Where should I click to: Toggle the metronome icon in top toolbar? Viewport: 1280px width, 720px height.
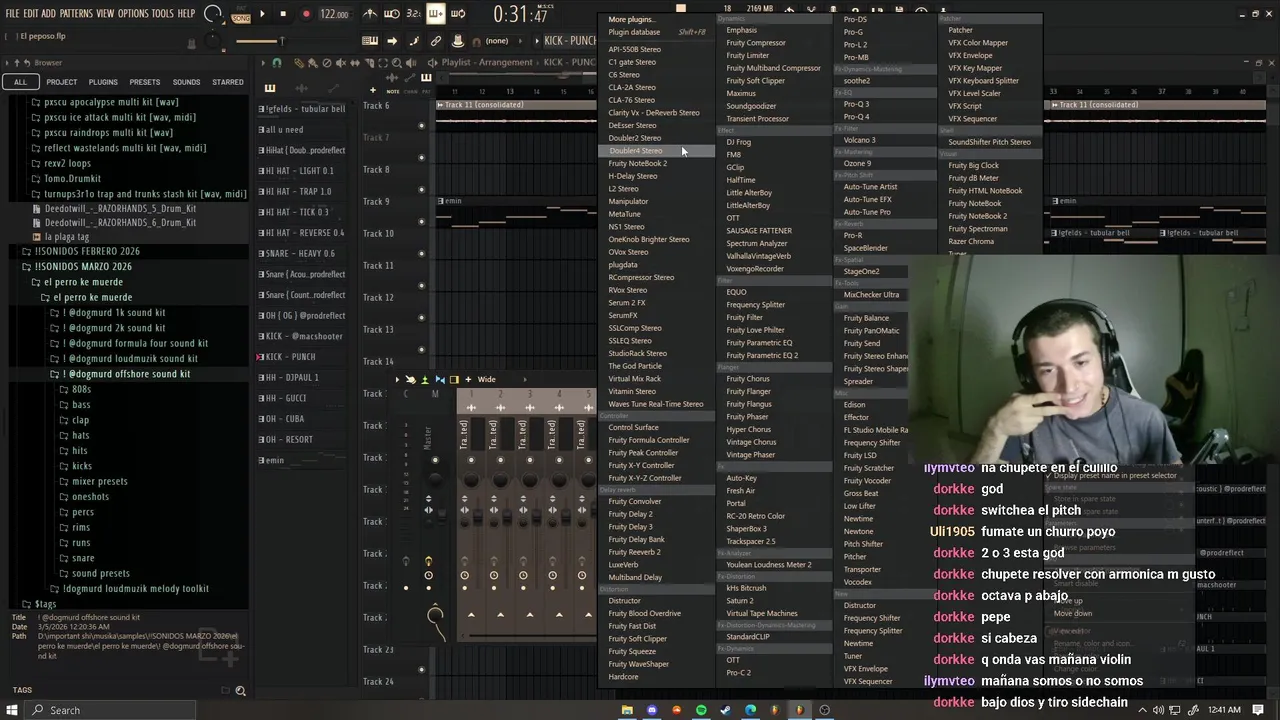point(370,14)
